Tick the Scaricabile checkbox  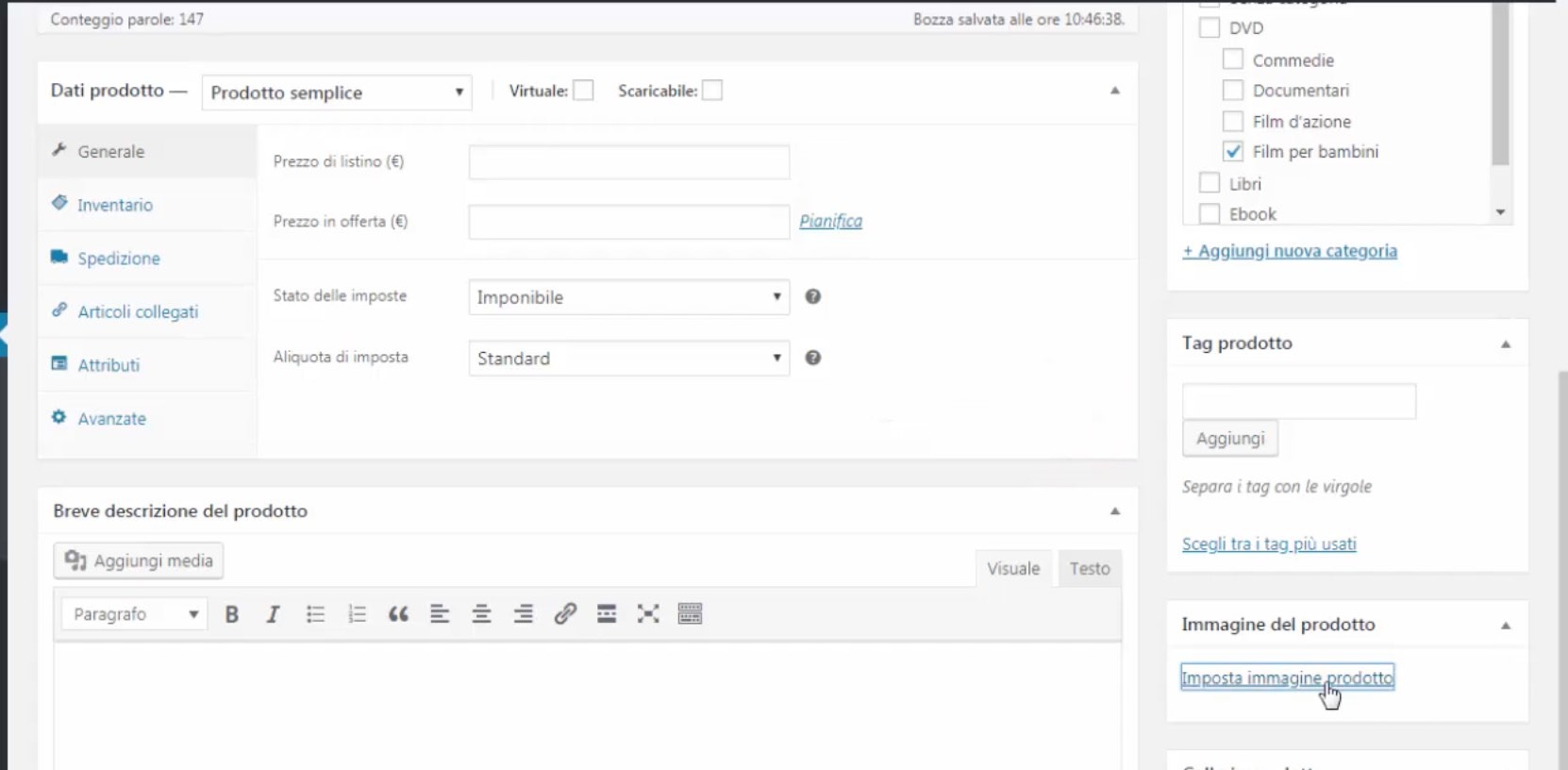click(x=712, y=91)
